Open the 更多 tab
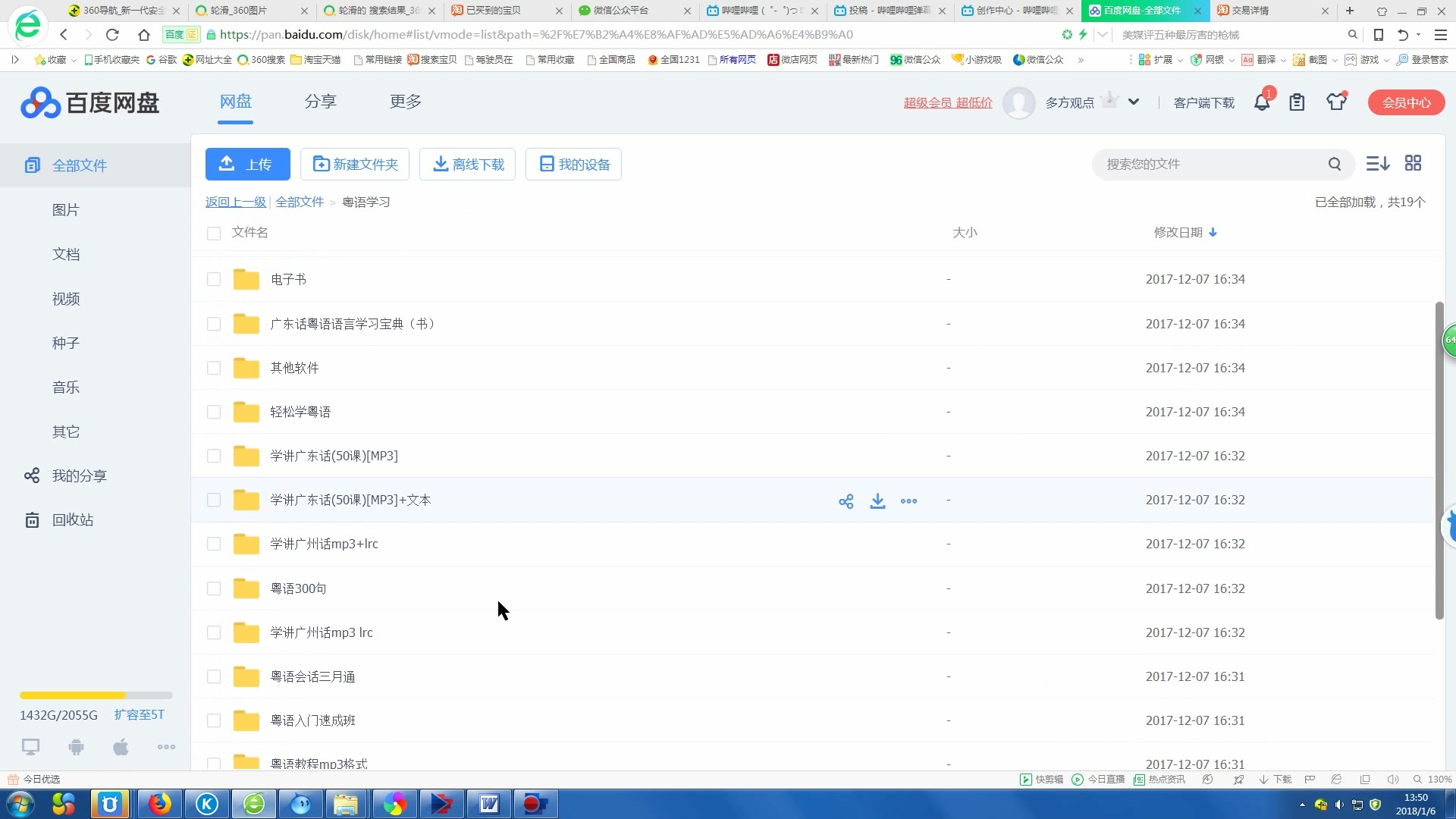 [406, 102]
